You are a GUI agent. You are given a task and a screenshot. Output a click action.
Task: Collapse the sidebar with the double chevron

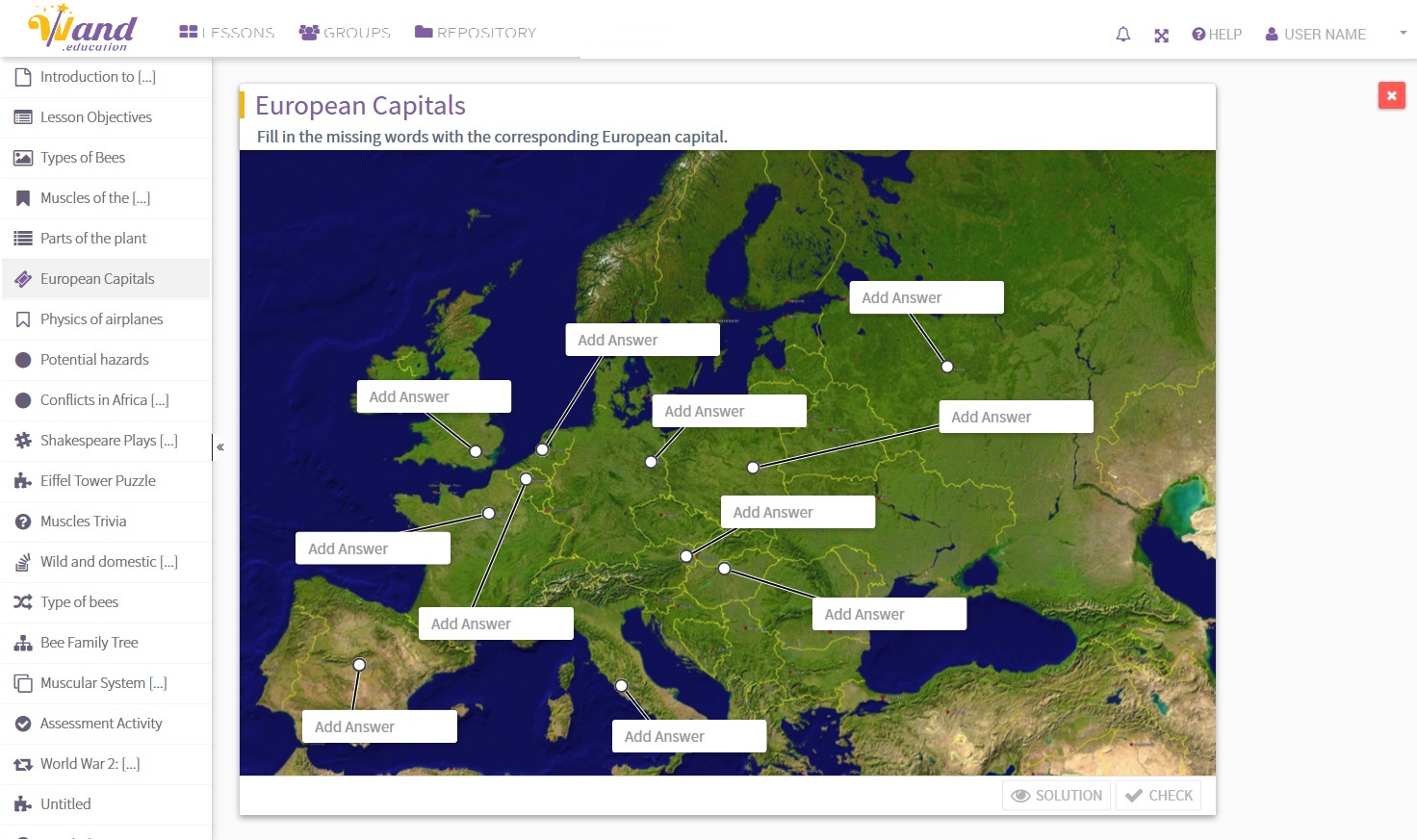(220, 446)
